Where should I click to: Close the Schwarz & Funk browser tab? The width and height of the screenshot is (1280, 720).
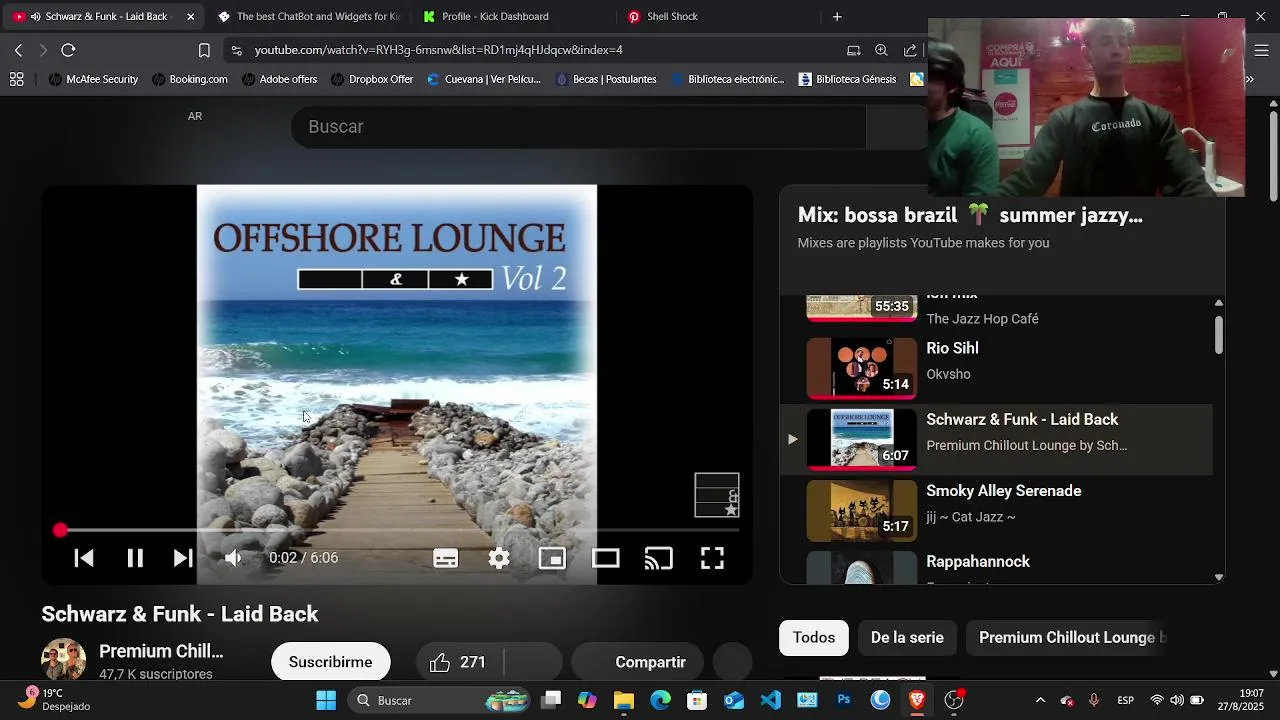pos(190,16)
